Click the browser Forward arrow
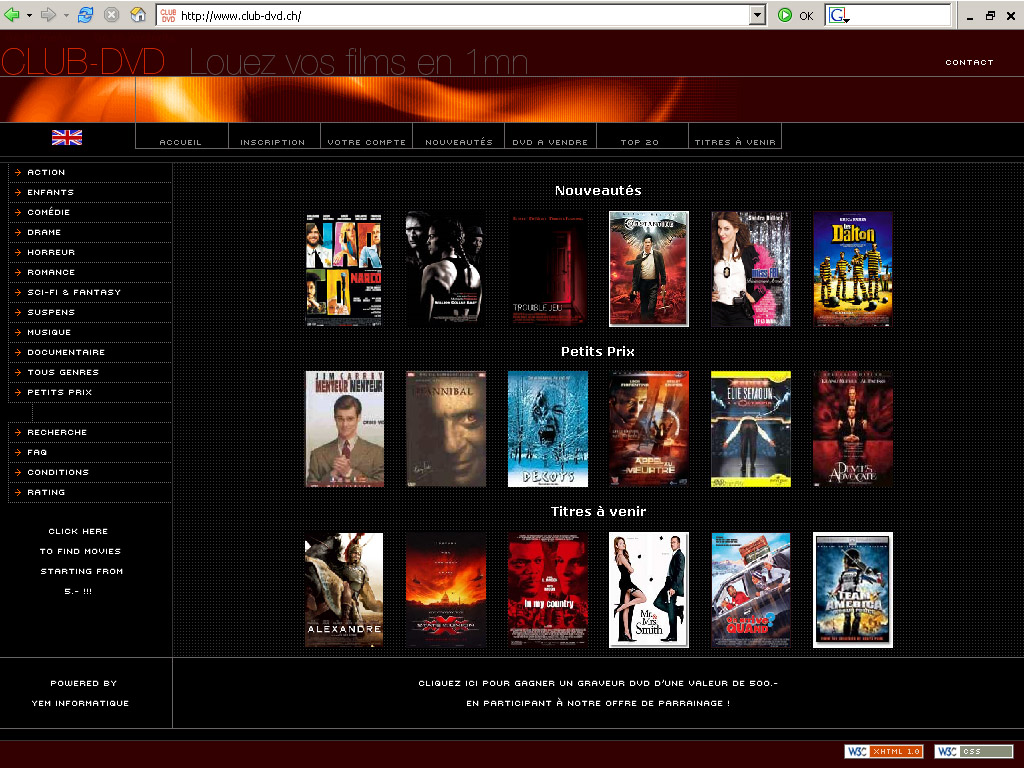The image size is (1024, 768). coord(48,15)
